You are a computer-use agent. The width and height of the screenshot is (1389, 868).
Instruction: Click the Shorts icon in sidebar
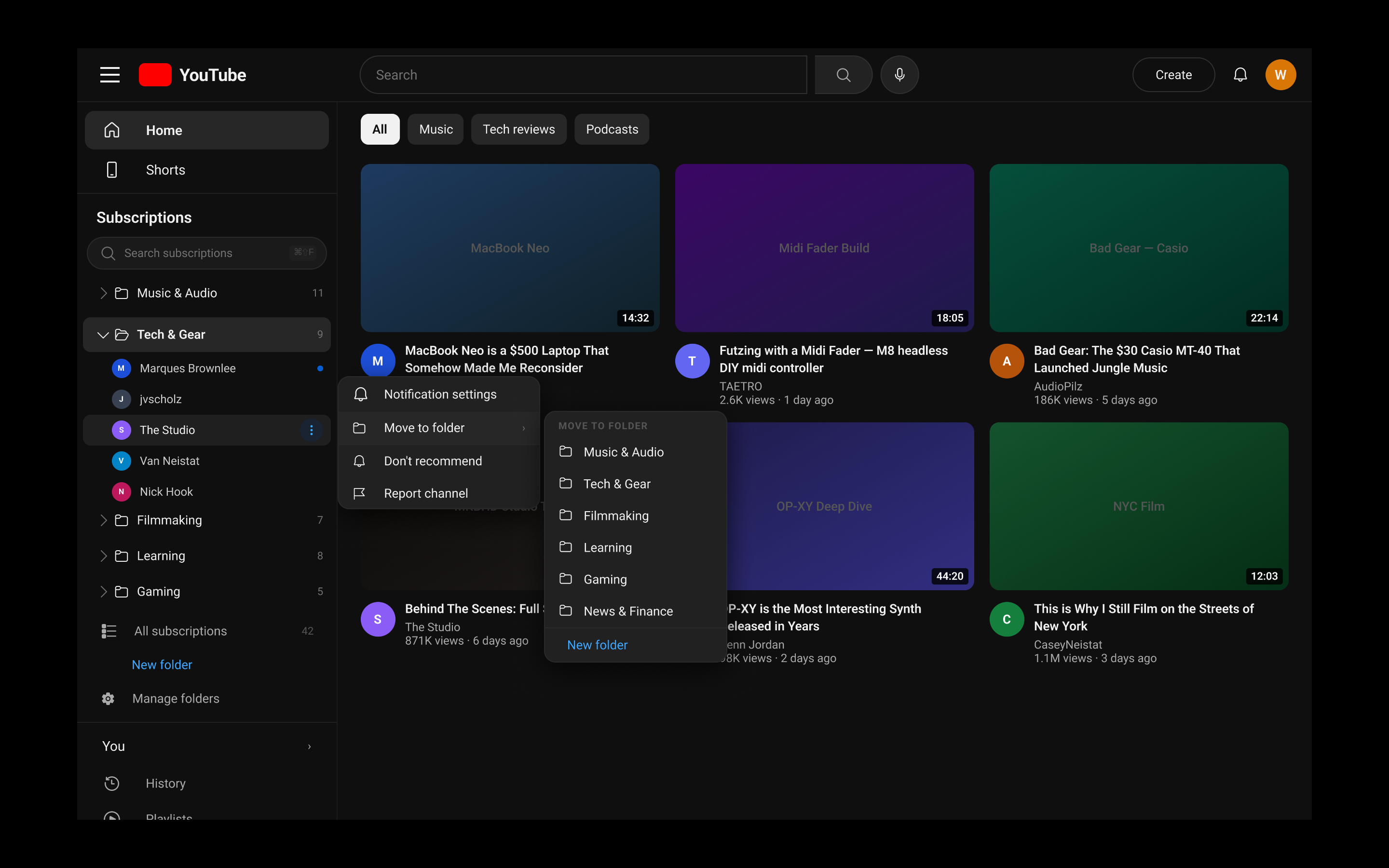click(112, 170)
